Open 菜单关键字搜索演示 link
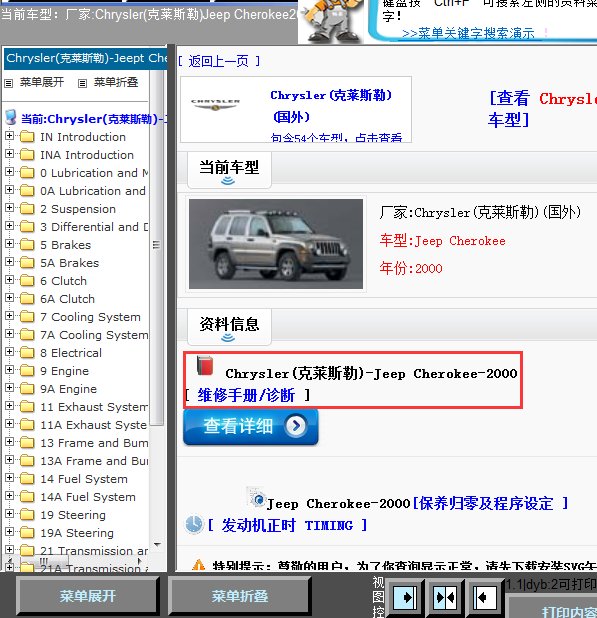Viewport: 597px width, 618px height. (468, 34)
